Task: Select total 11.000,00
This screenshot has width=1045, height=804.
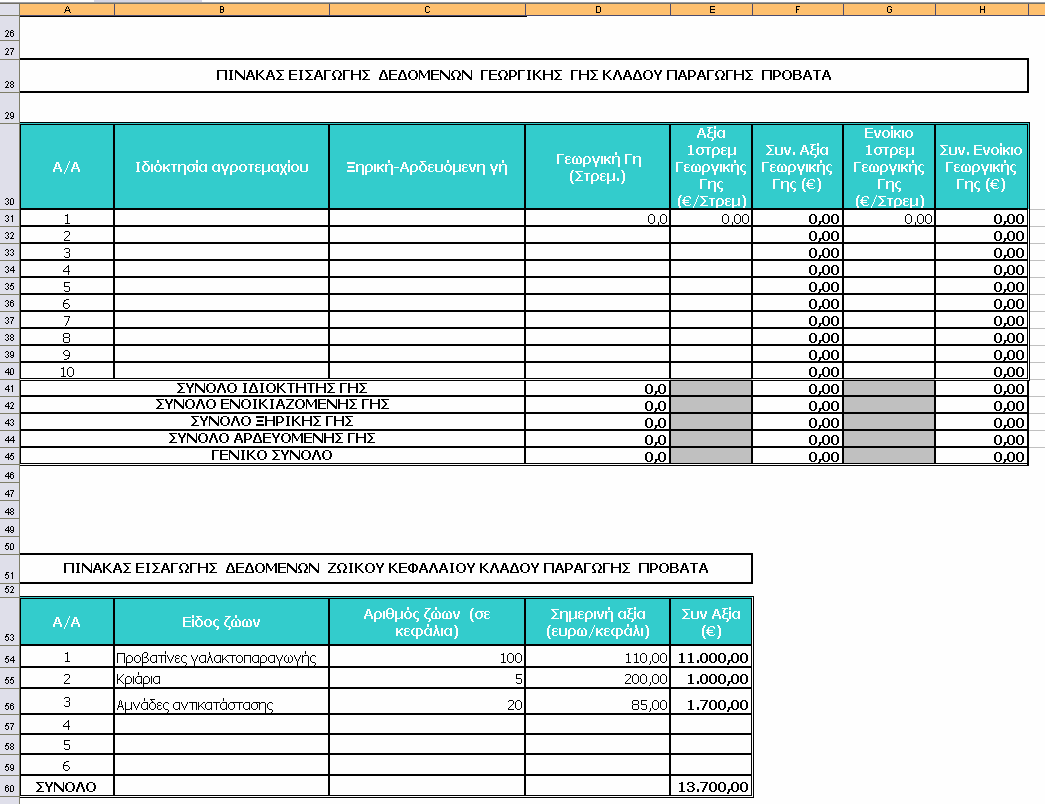Action: (711, 657)
